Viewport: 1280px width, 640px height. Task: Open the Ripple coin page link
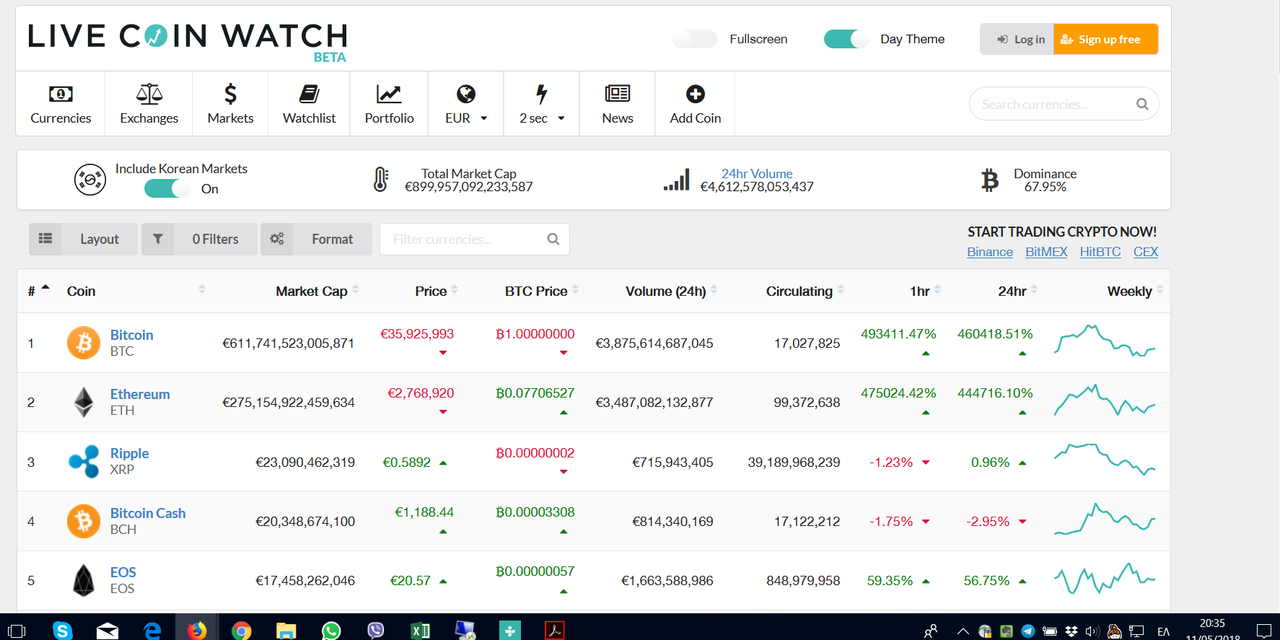click(x=129, y=453)
